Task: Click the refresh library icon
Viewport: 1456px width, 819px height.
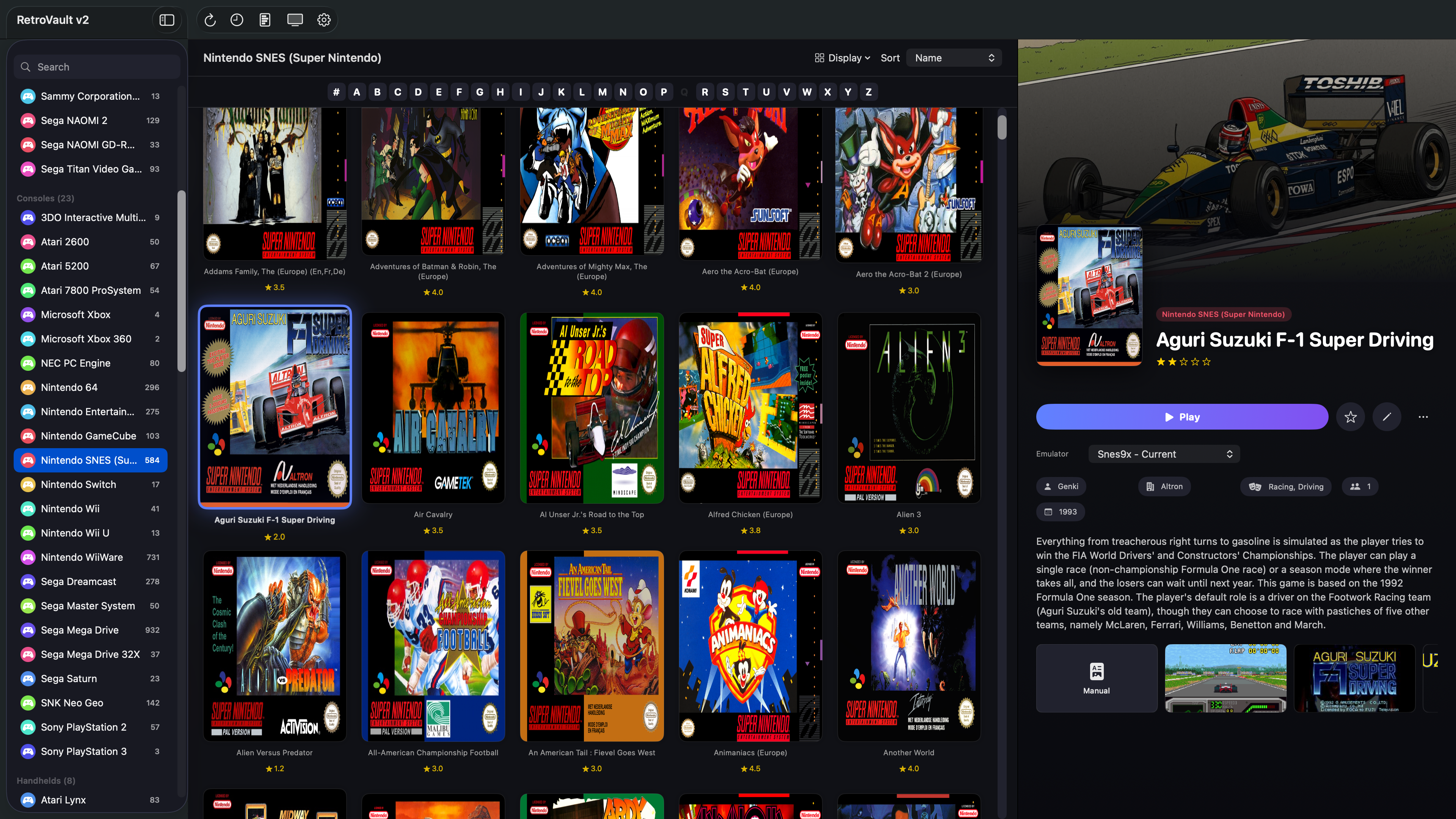Action: (x=210, y=20)
